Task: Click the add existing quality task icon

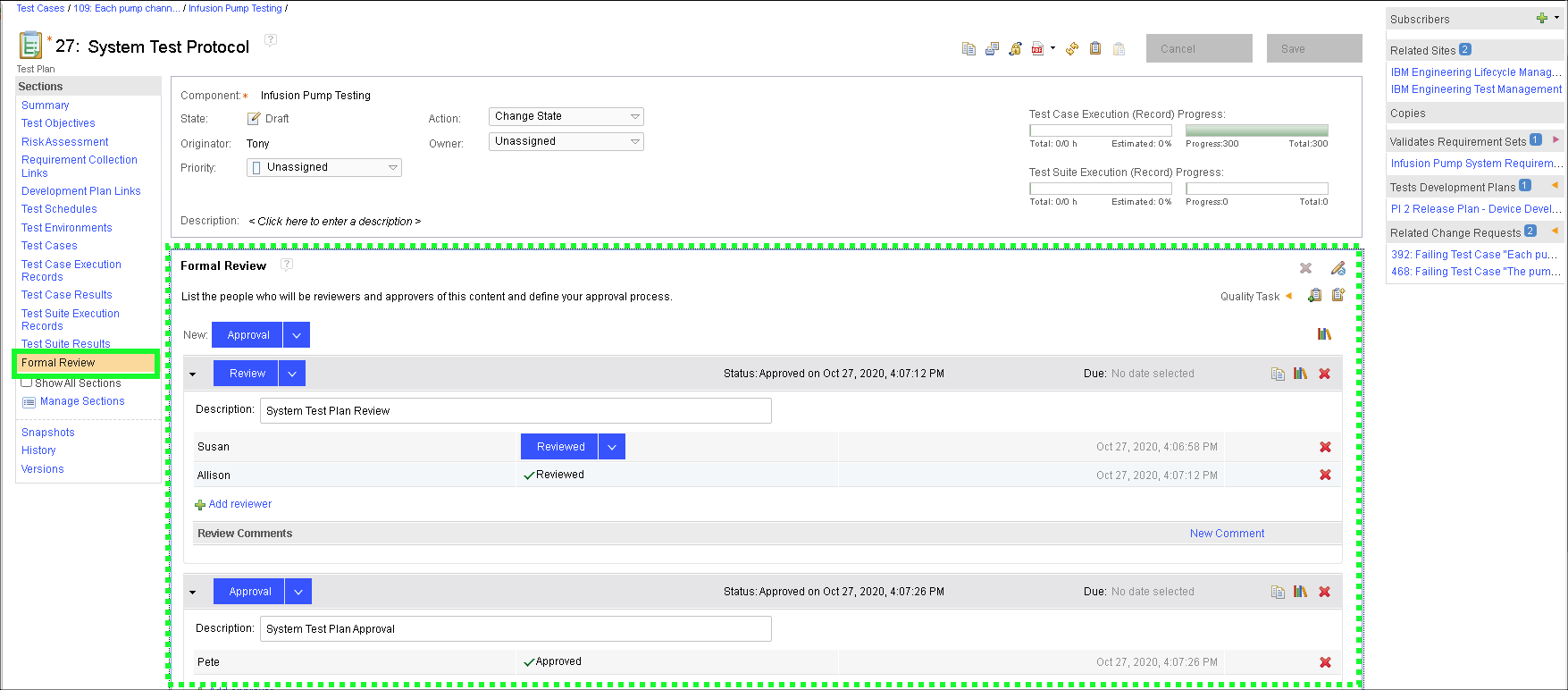Action: click(1314, 296)
